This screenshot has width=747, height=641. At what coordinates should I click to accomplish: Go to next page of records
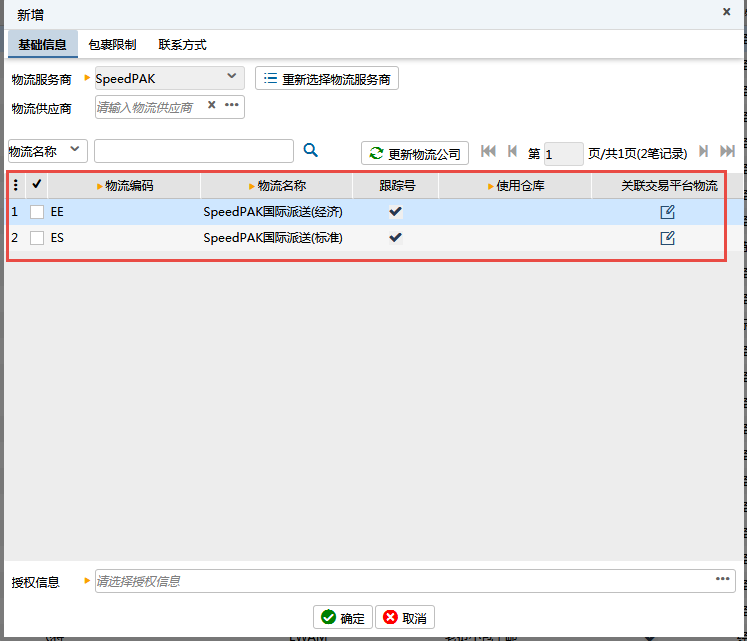coord(704,151)
